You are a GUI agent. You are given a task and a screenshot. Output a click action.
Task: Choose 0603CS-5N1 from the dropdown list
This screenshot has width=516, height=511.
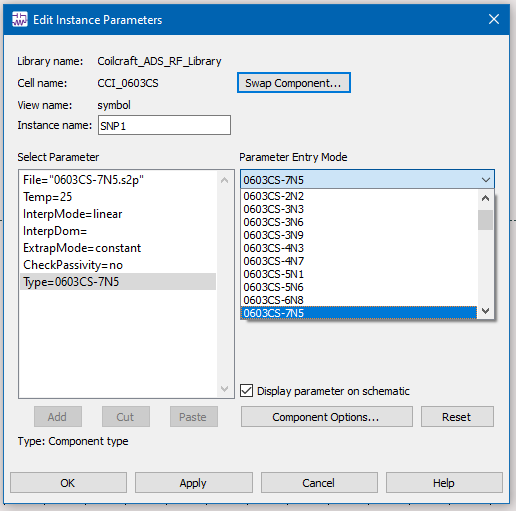coord(359,274)
